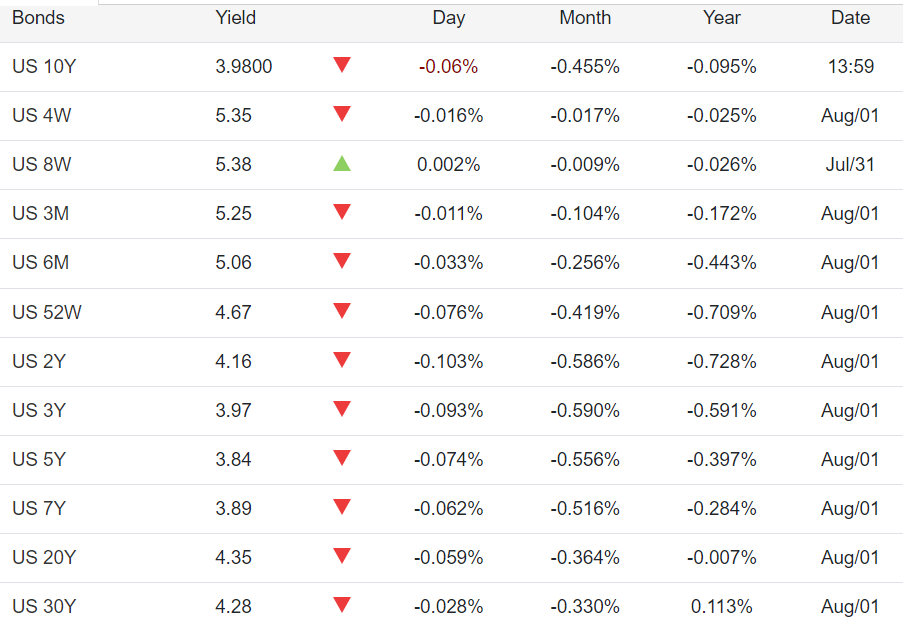Click the -0.007% year change for US 20Y
The image size is (903, 631).
(x=721, y=557)
